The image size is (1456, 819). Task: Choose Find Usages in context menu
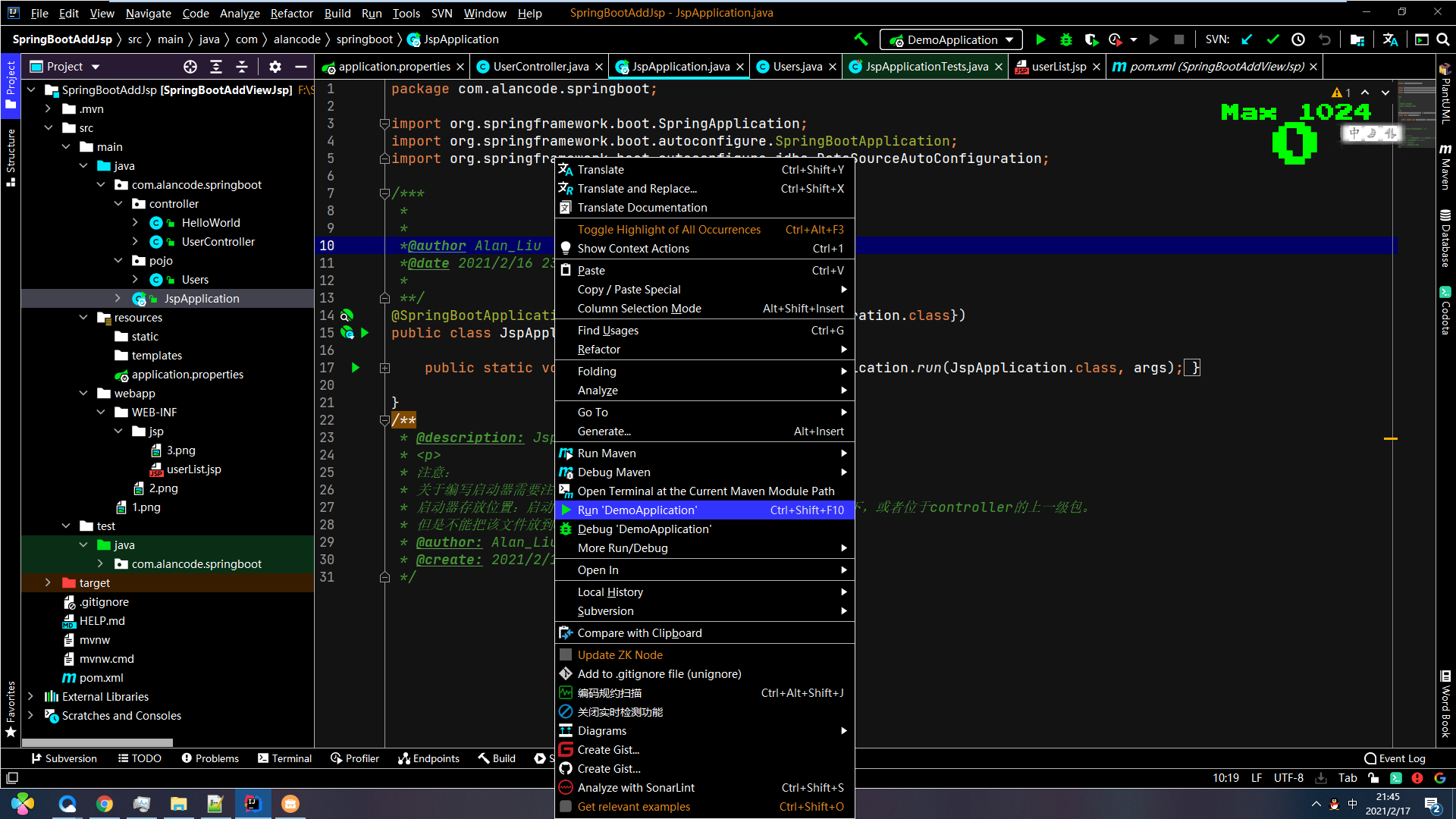click(704, 331)
